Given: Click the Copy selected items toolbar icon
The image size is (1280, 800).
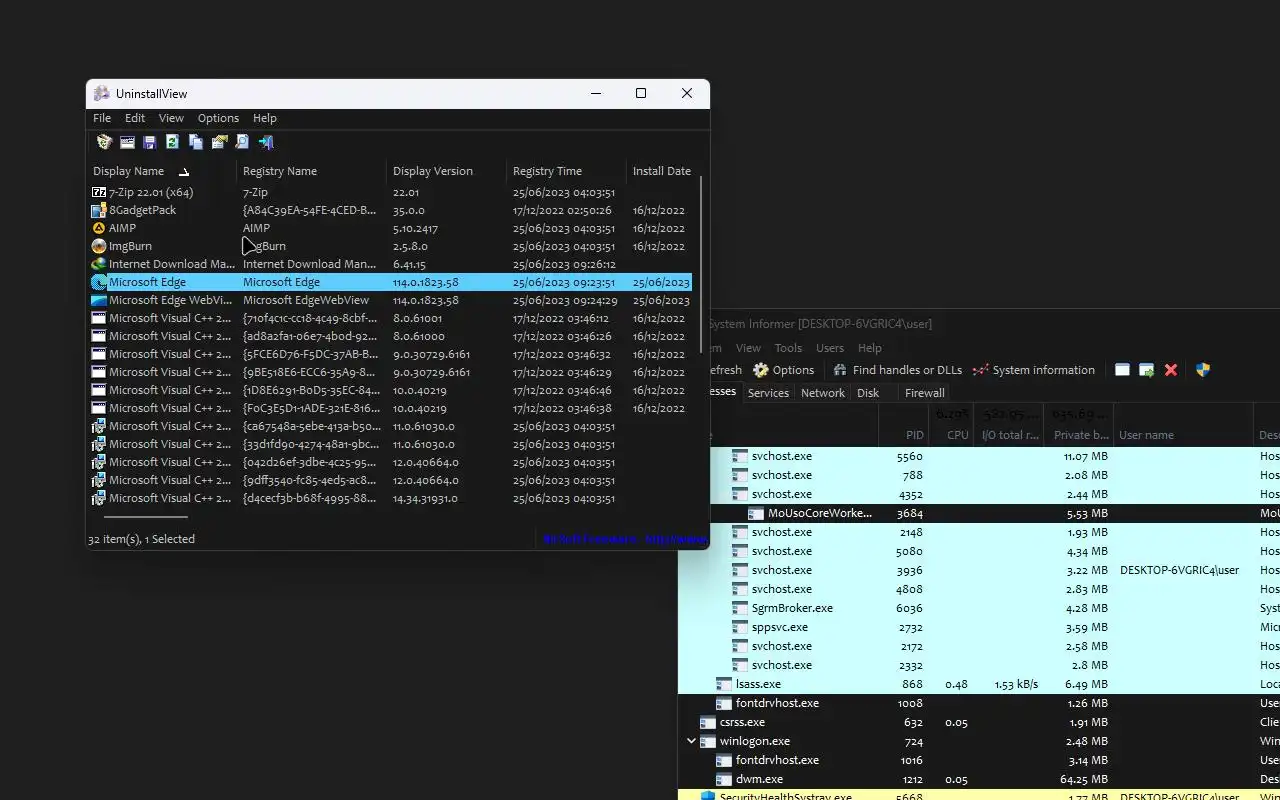Looking at the screenshot, I should (196, 142).
